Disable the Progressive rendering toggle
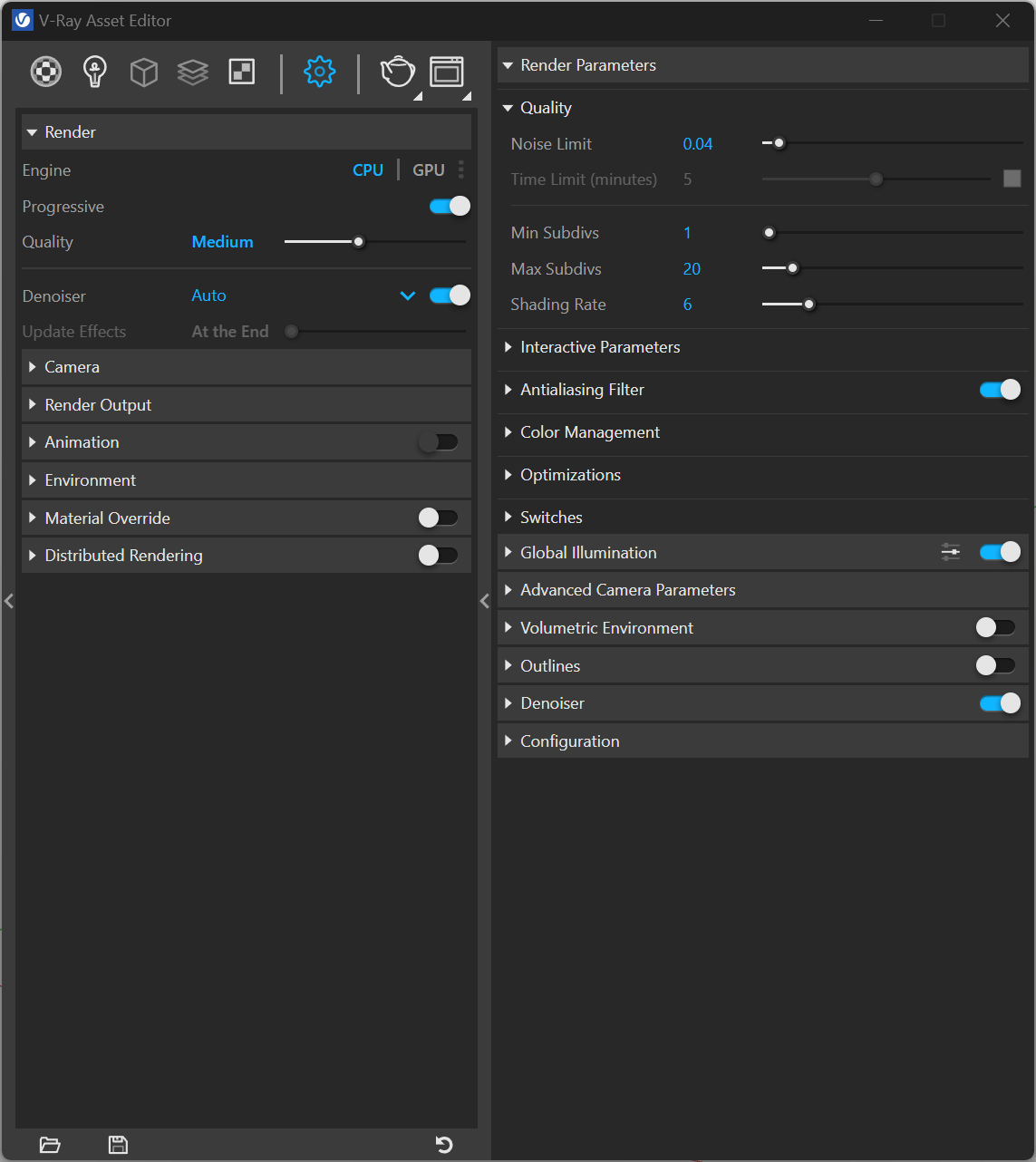The height and width of the screenshot is (1162, 1036). 450,207
